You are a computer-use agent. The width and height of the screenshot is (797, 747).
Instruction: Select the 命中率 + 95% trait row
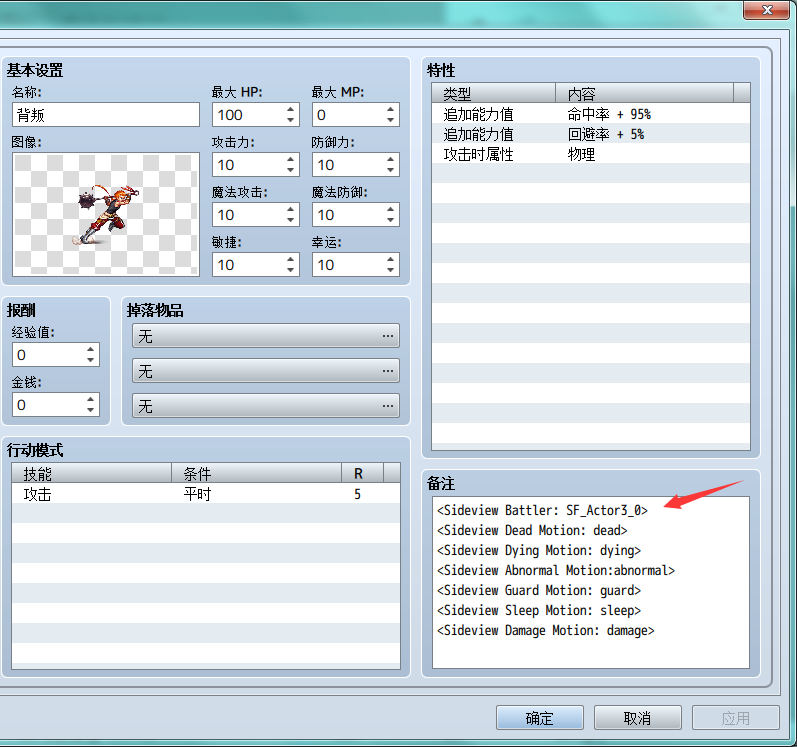pyautogui.click(x=591, y=113)
